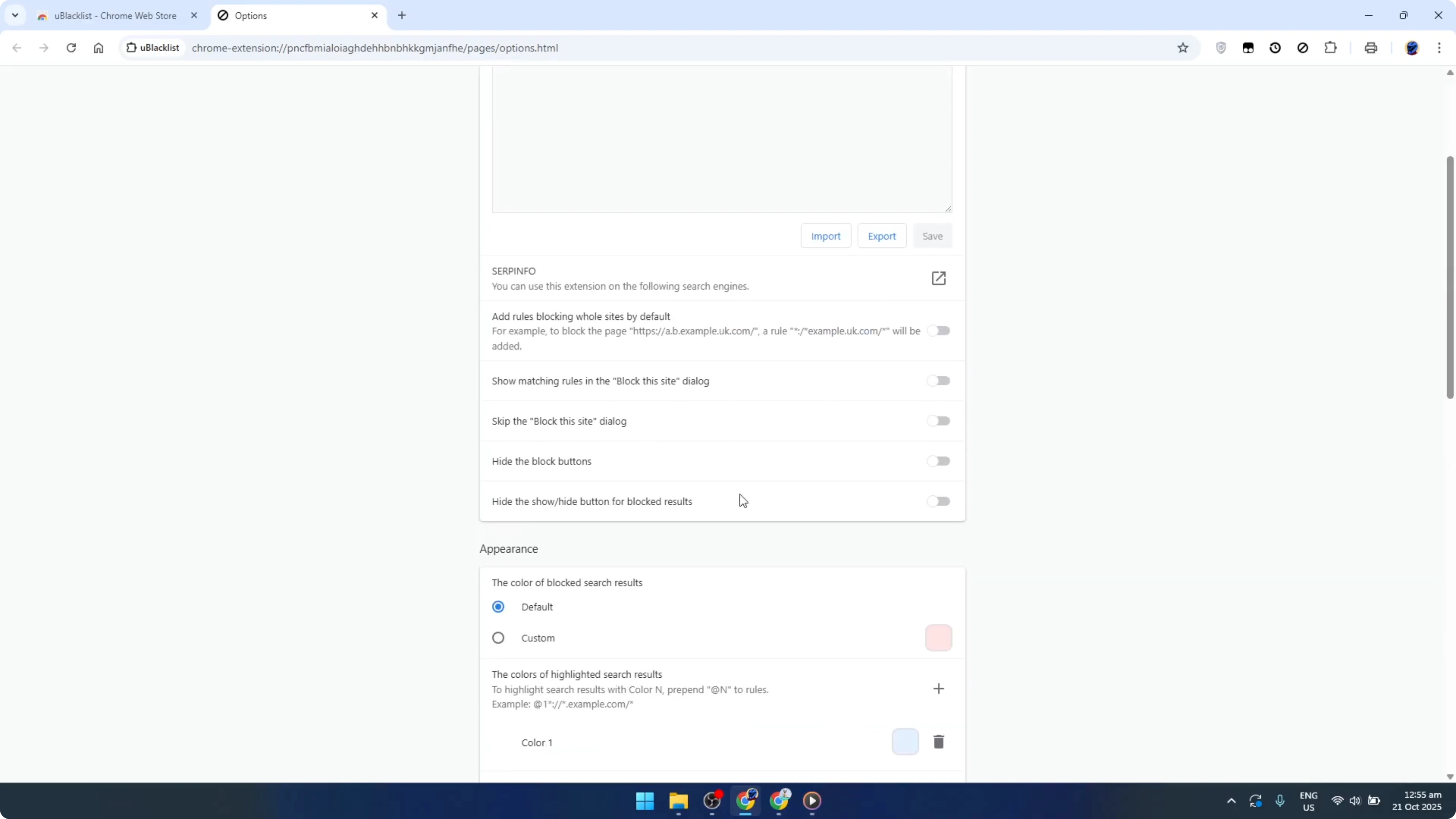Toggle Hide the block buttons
The image size is (1456, 819).
[938, 461]
